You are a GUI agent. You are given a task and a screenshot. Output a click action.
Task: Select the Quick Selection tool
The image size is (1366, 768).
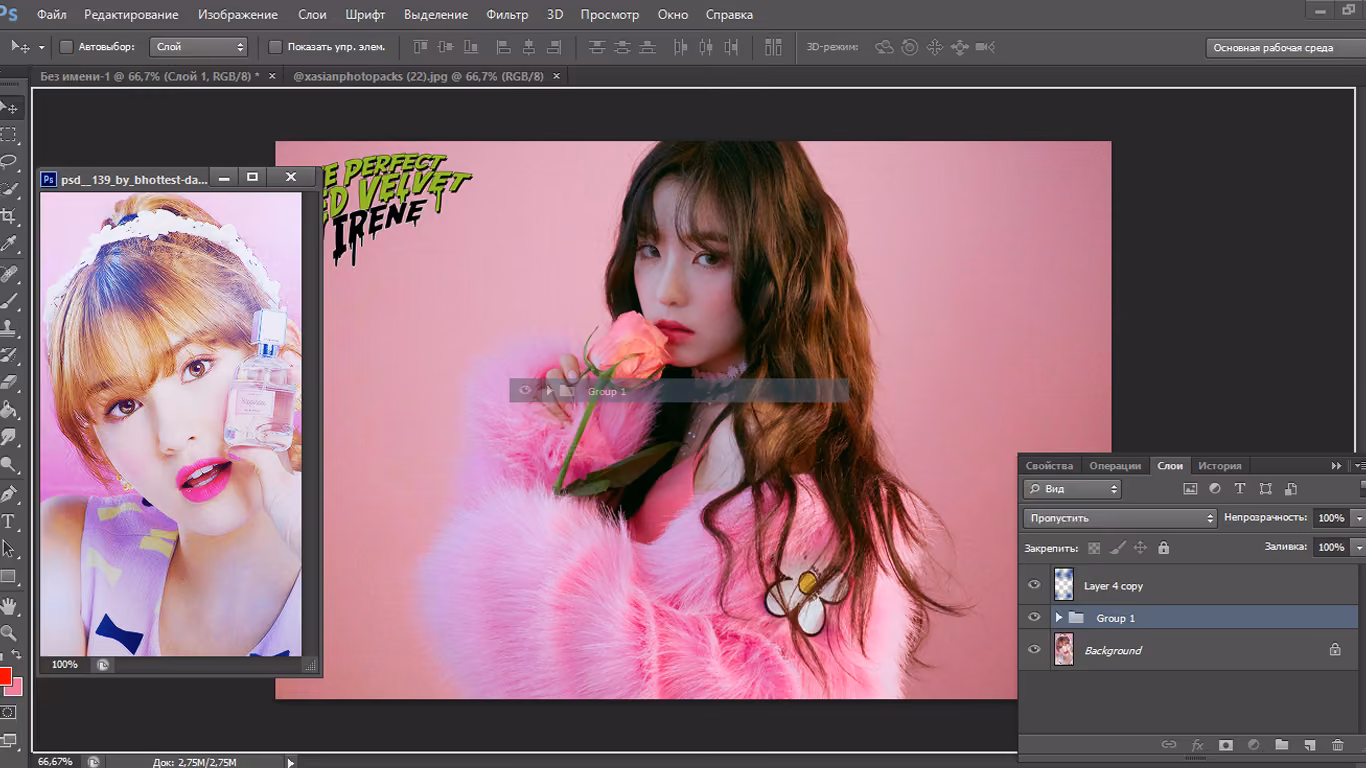coord(9,188)
